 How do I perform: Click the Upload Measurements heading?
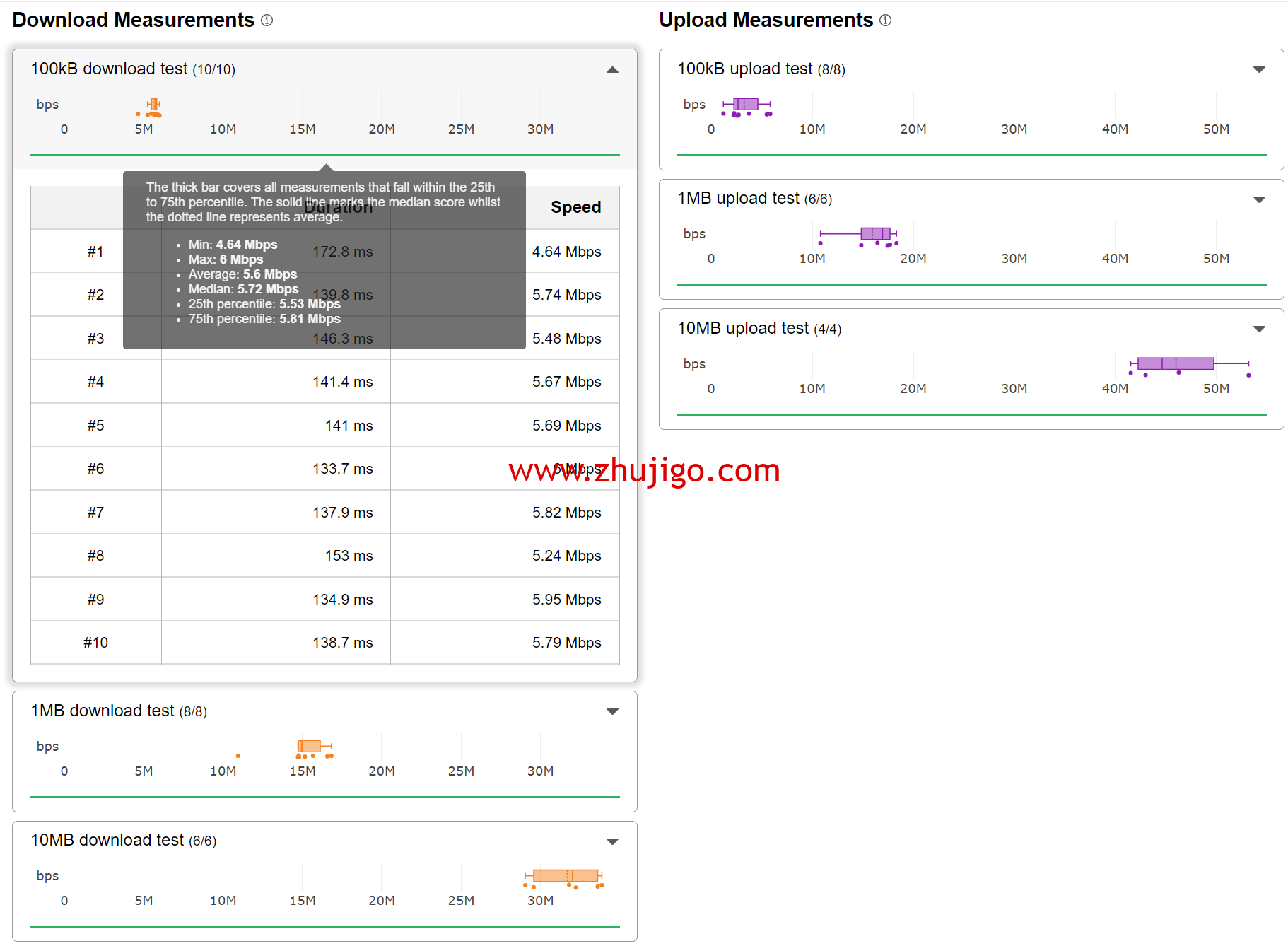click(766, 20)
